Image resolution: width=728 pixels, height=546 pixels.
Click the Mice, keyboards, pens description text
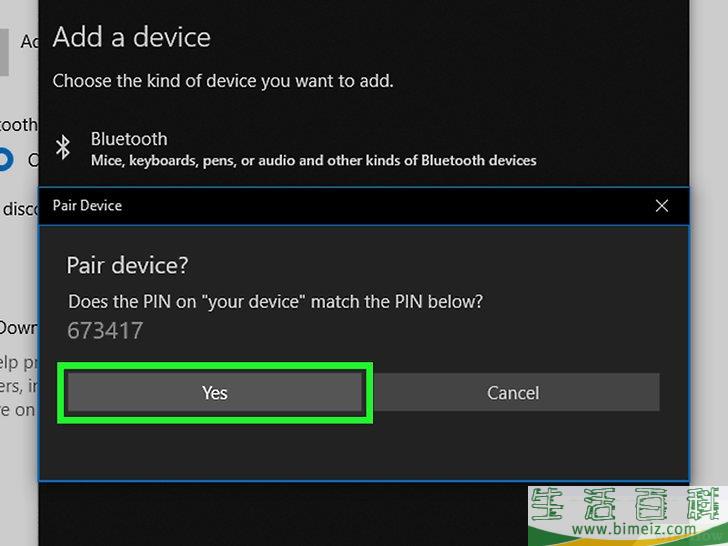tap(313, 161)
